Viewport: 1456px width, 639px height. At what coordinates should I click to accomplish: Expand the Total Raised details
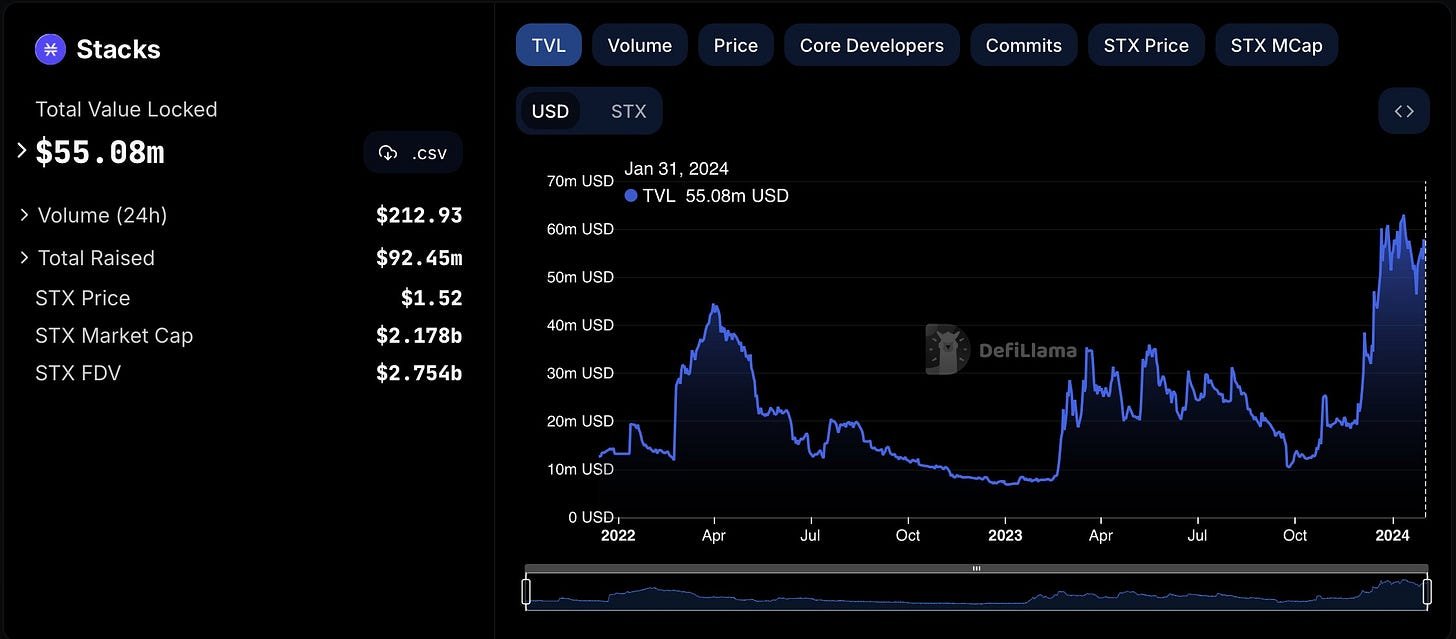[24, 258]
